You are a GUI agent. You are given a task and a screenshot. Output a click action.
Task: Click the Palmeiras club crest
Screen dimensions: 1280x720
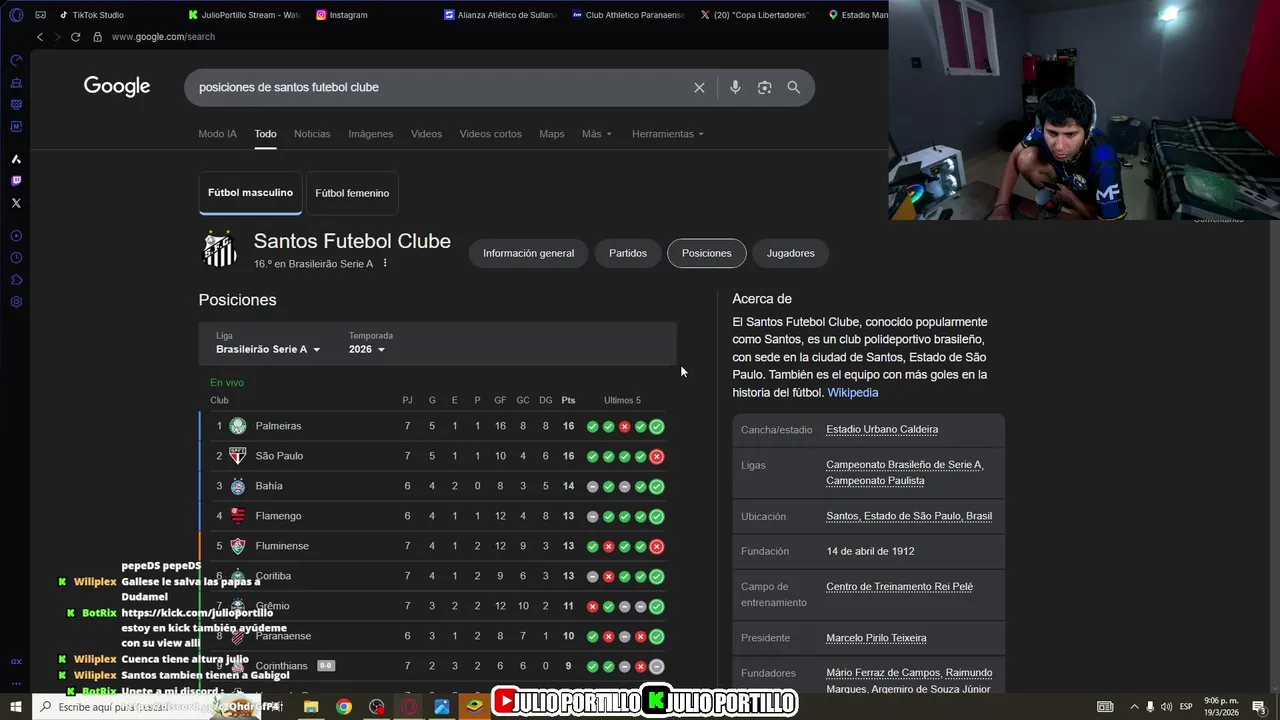point(238,426)
